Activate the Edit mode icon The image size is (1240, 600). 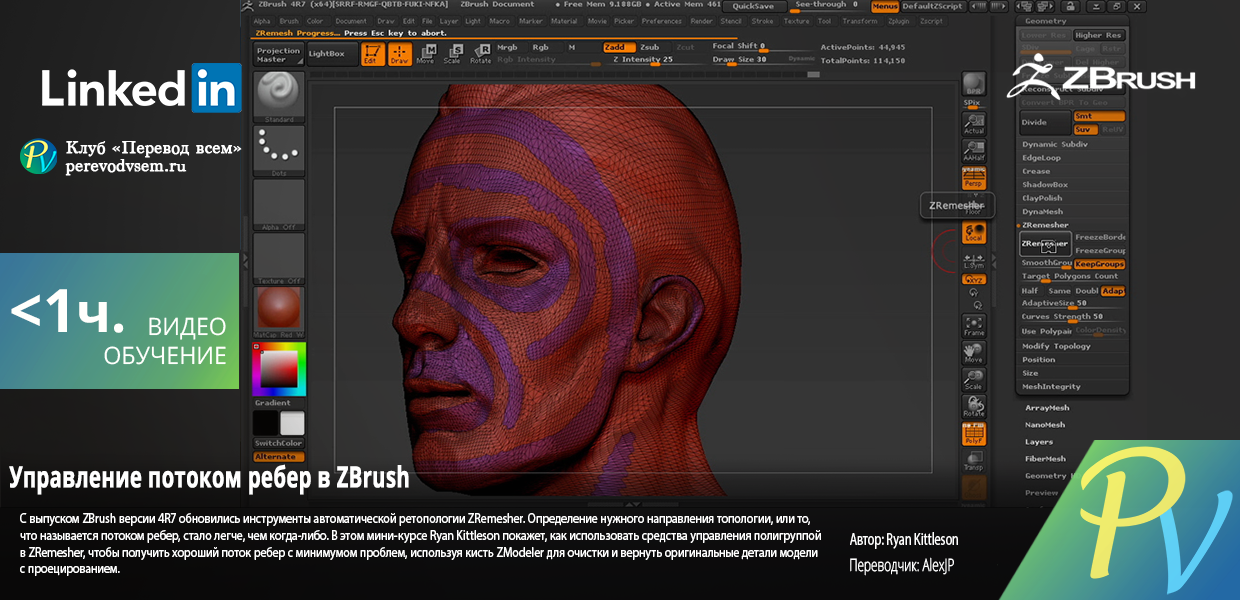(x=373, y=54)
